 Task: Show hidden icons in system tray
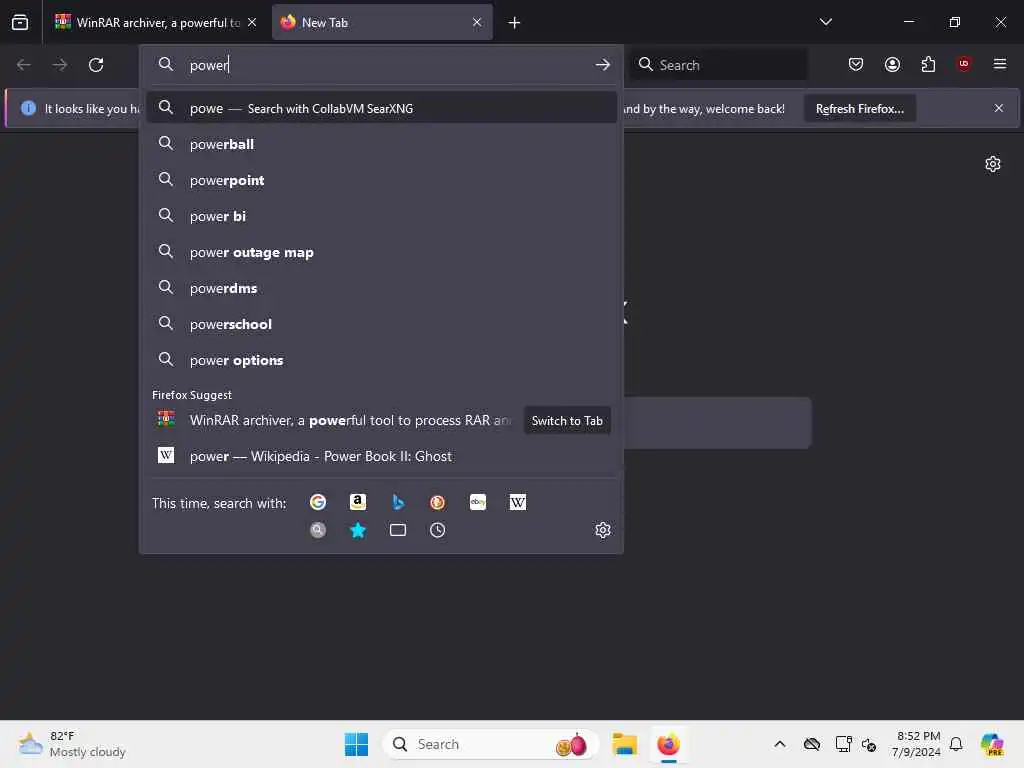pyautogui.click(x=780, y=744)
